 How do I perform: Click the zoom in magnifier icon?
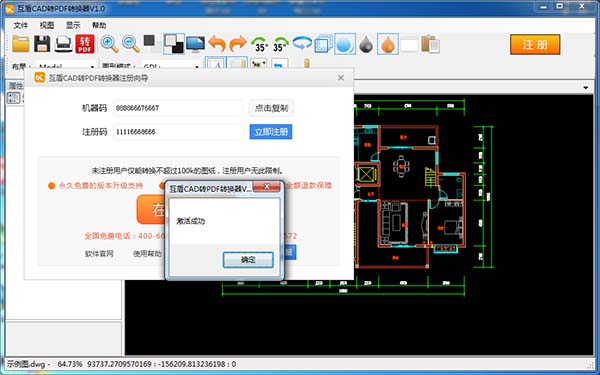(x=109, y=44)
